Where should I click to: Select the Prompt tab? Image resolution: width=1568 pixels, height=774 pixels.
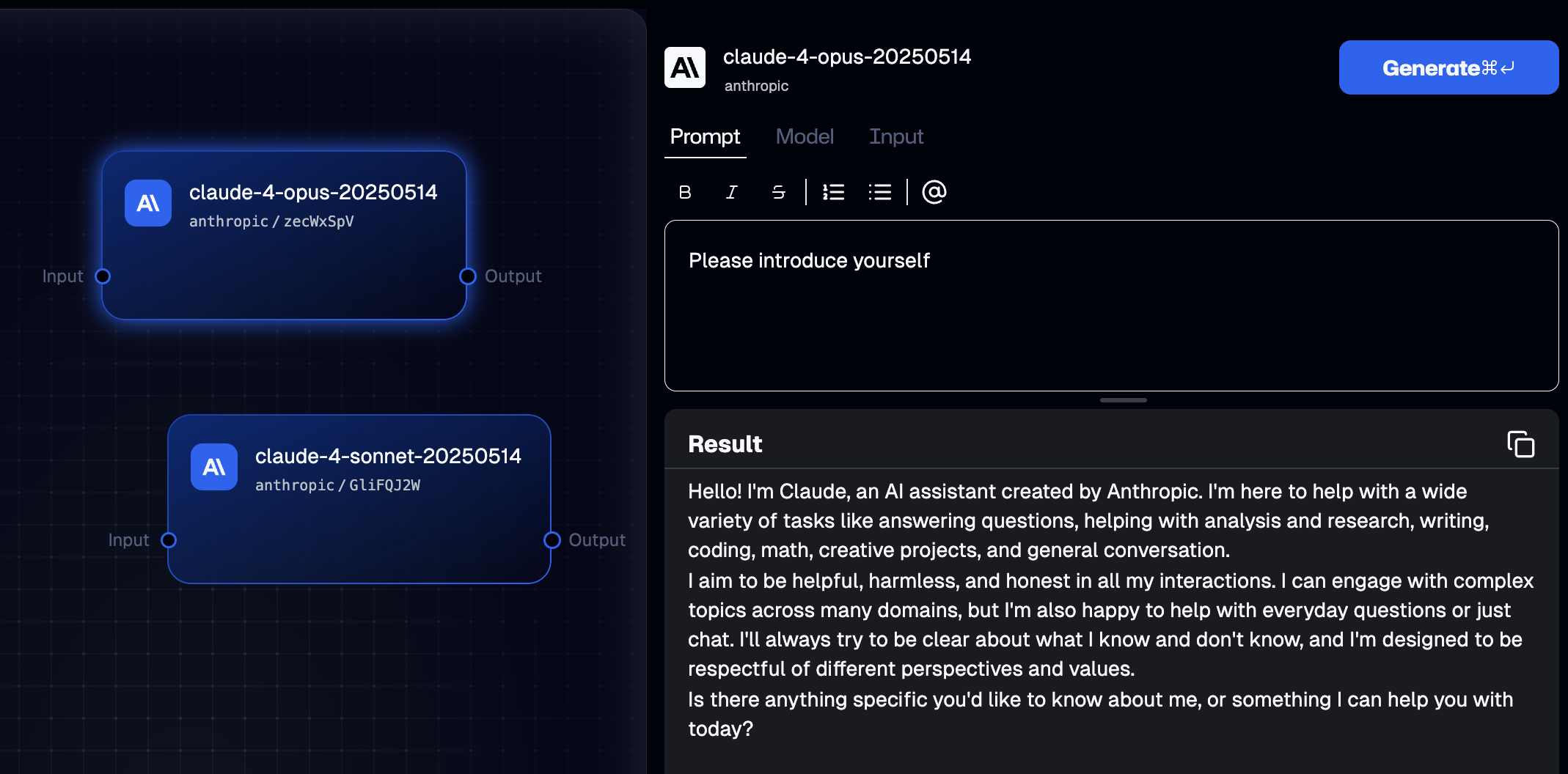click(704, 137)
